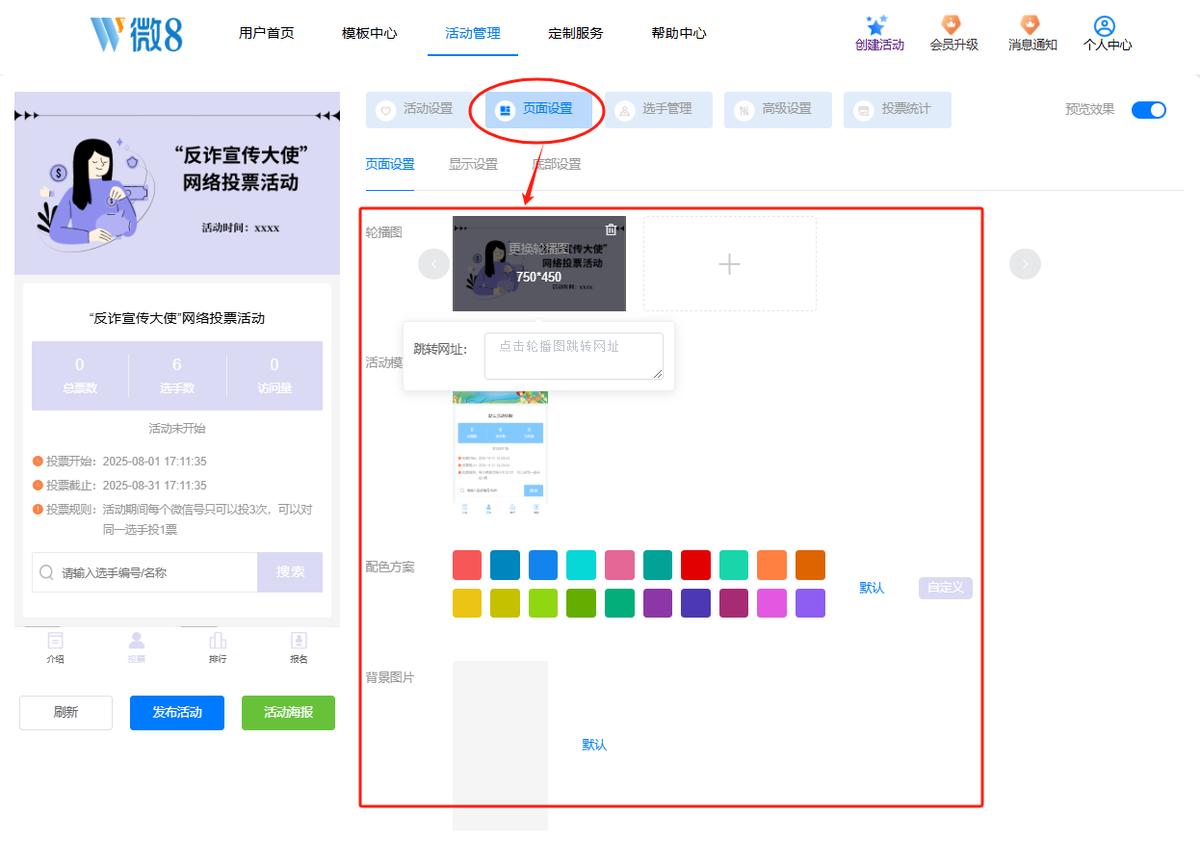Toggle the 预览效果 switch
This screenshot has height=848, width=1200.
pos(1149,110)
